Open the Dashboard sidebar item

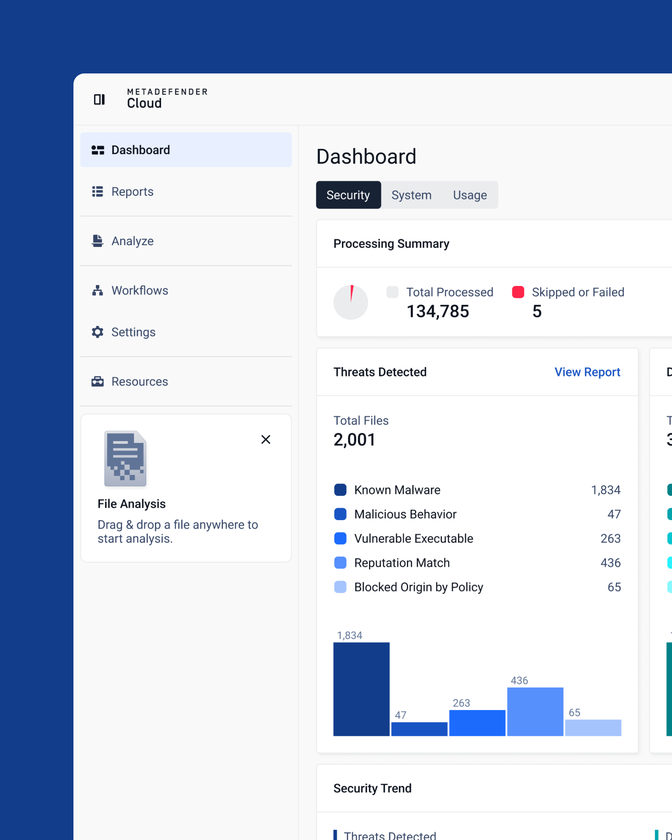point(186,150)
